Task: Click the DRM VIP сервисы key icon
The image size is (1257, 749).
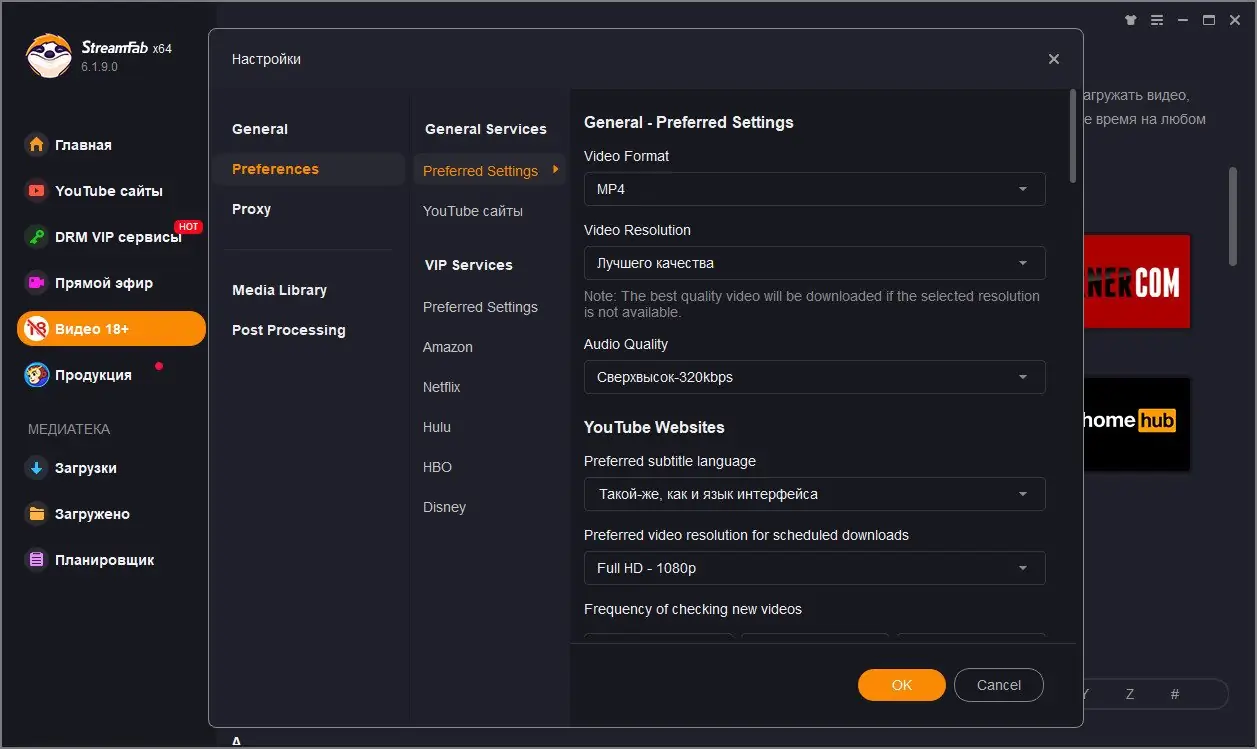Action: point(37,237)
